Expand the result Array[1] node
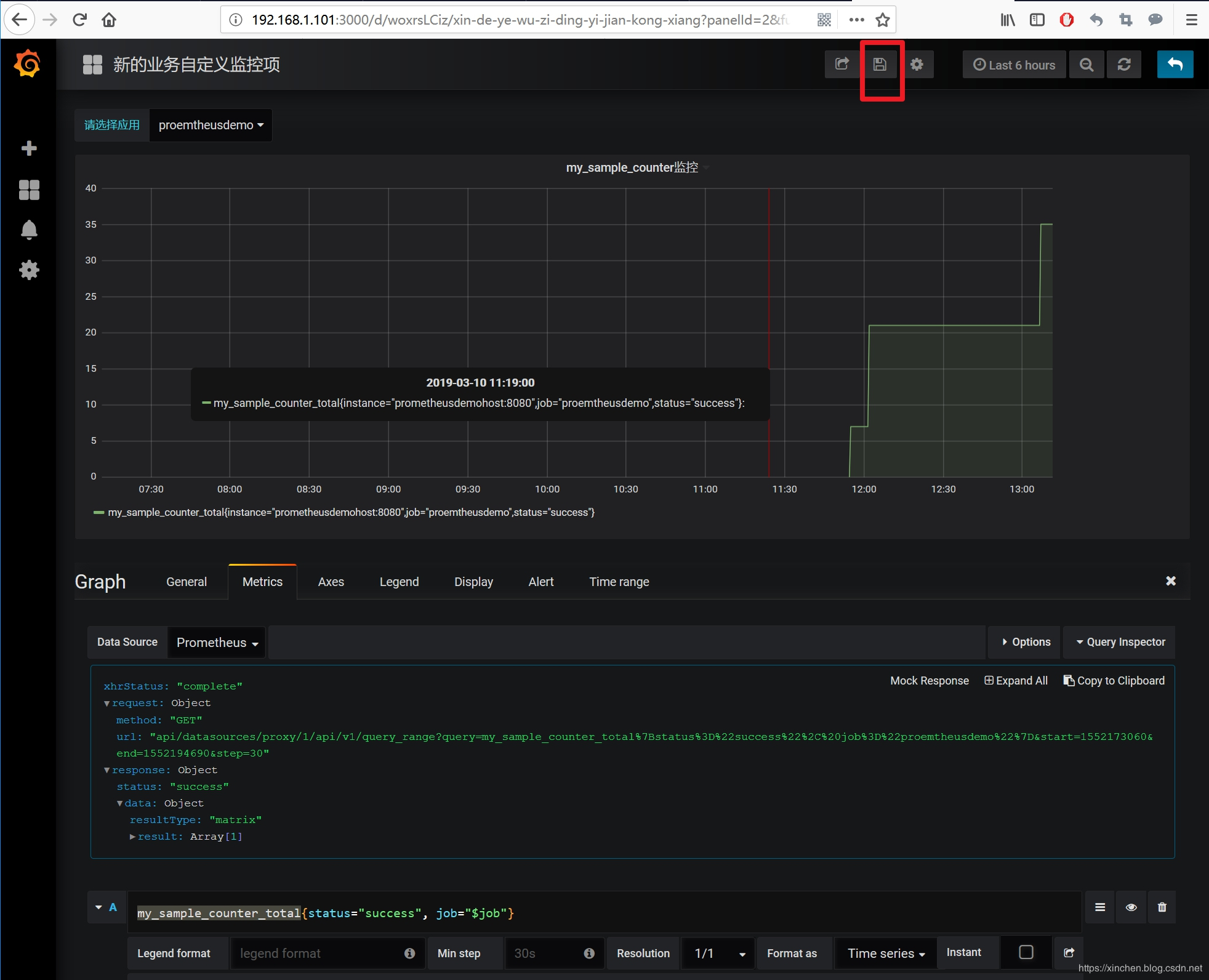 [x=133, y=837]
